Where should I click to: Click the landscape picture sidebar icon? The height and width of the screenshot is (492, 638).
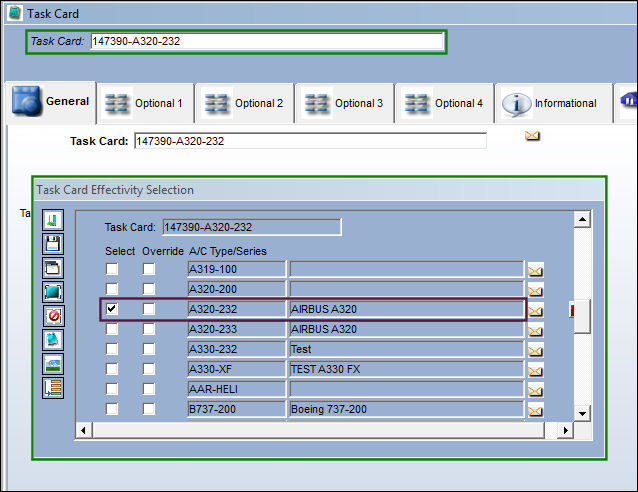(53, 364)
